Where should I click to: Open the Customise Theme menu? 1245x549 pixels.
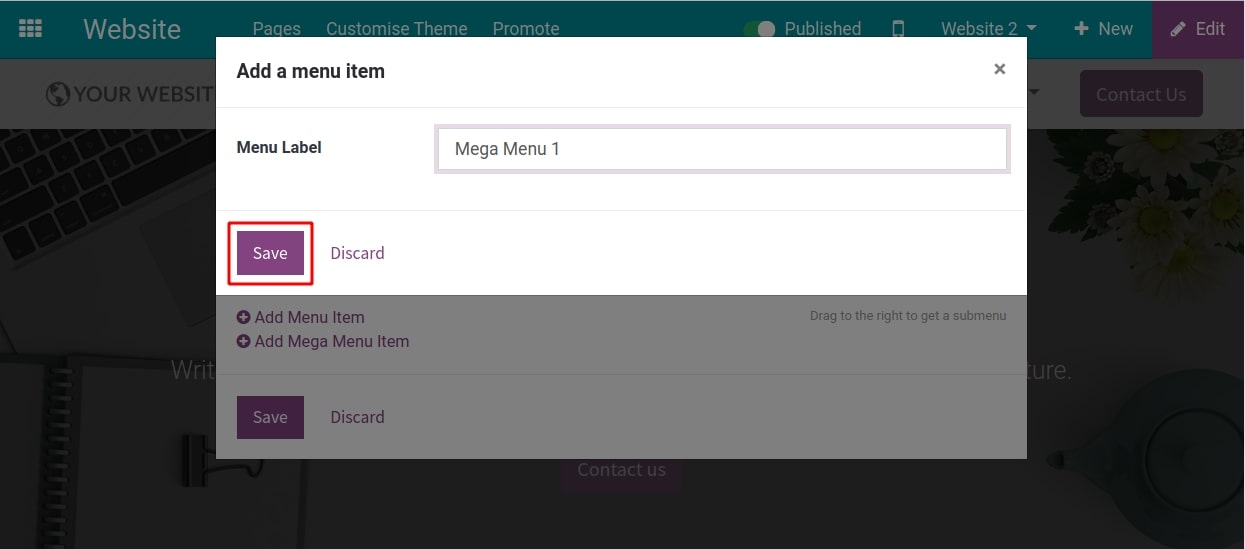click(x=396, y=29)
